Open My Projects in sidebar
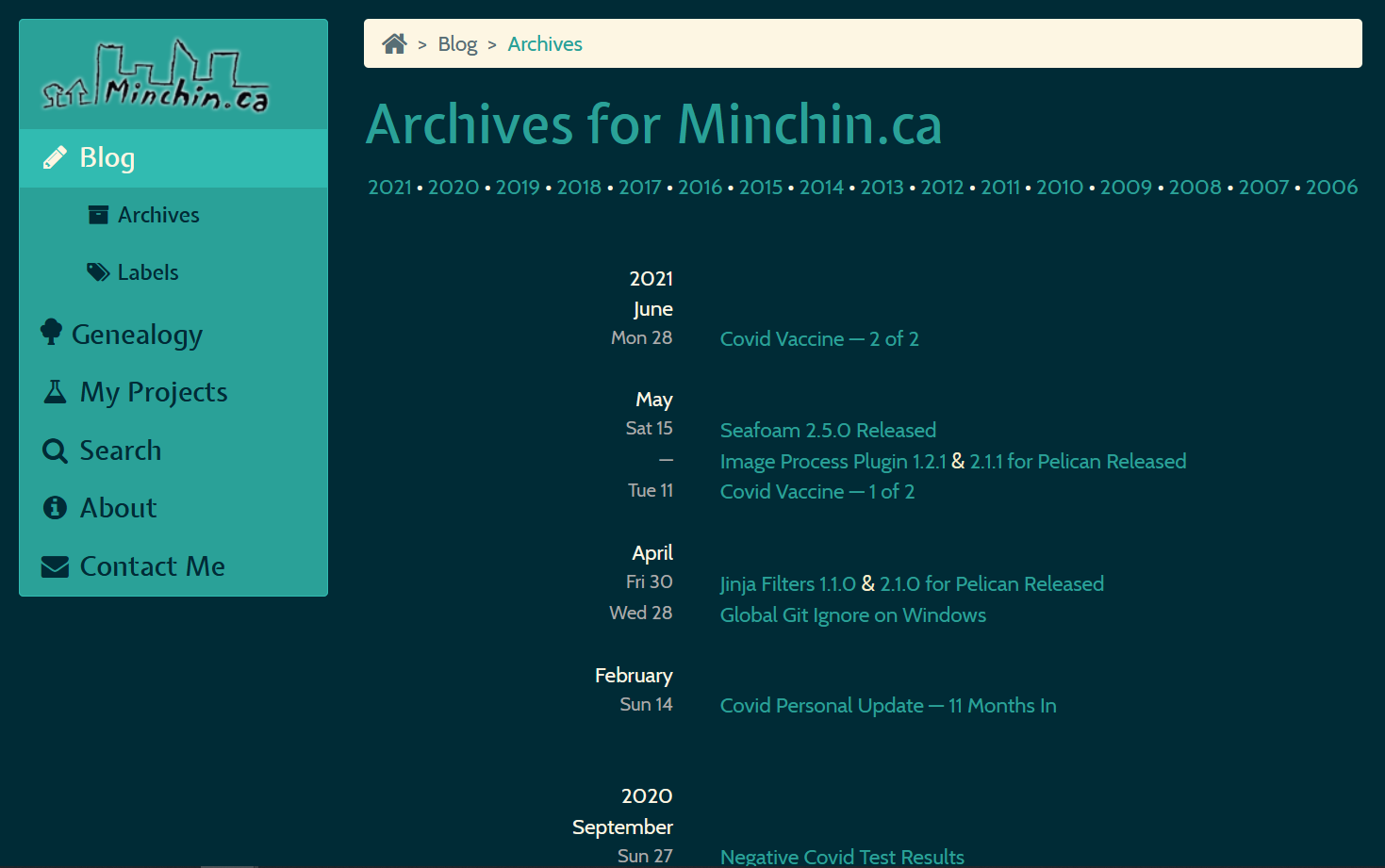 154,392
